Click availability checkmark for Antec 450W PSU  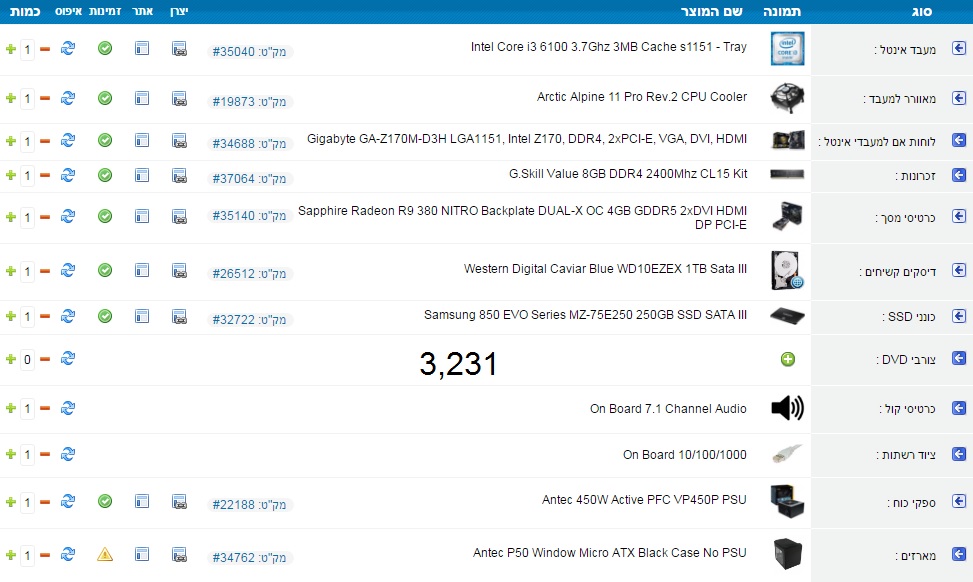coord(105,501)
